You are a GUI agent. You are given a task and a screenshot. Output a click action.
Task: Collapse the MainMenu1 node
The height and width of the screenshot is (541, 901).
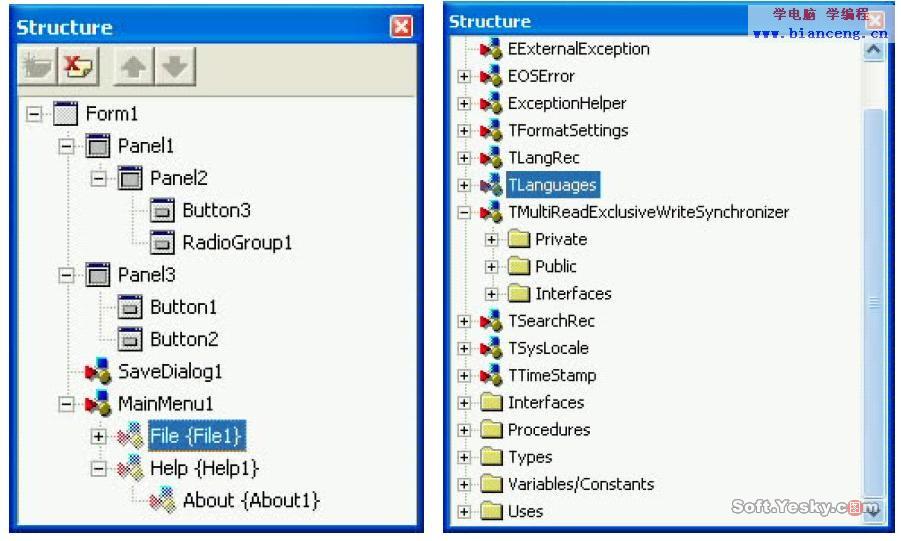66,404
